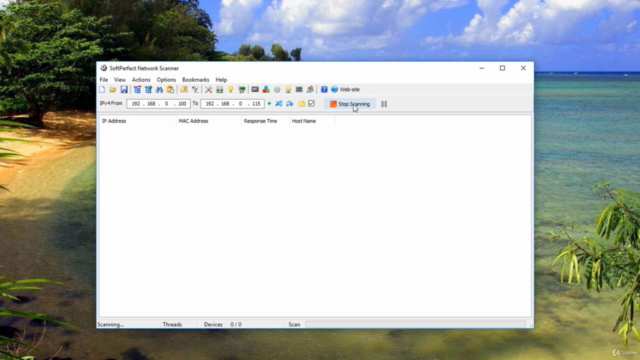Click the light bulb icon

point(231,89)
